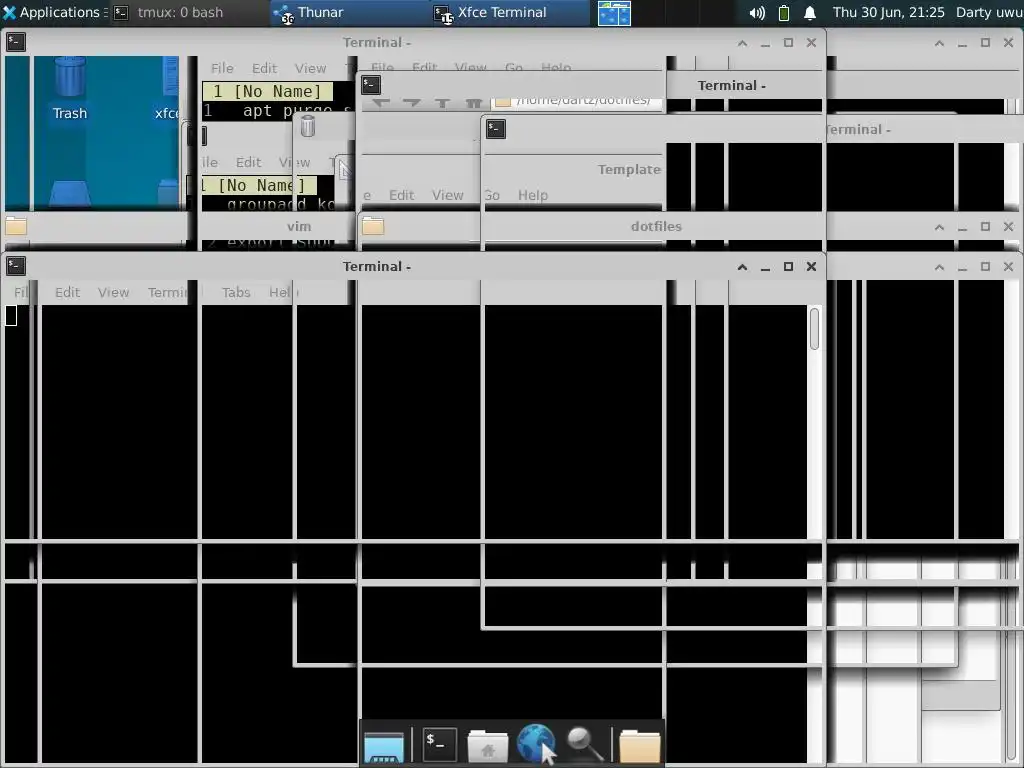Launch the web browser globe in the dock
Screen dimensions: 1024x768
(536, 743)
